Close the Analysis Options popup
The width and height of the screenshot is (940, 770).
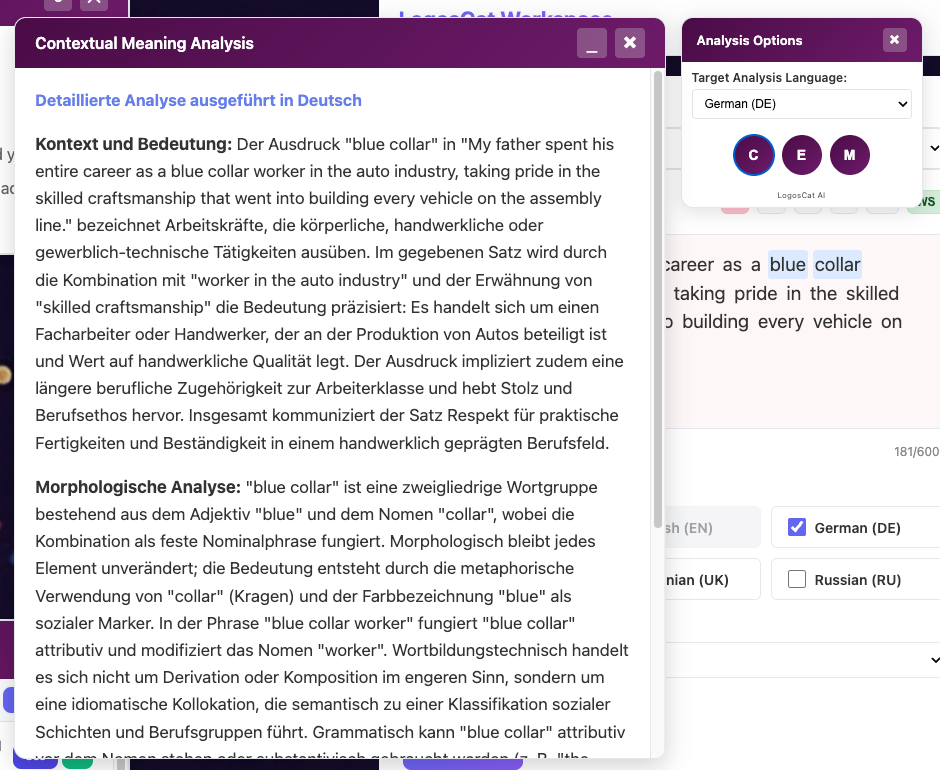click(894, 40)
